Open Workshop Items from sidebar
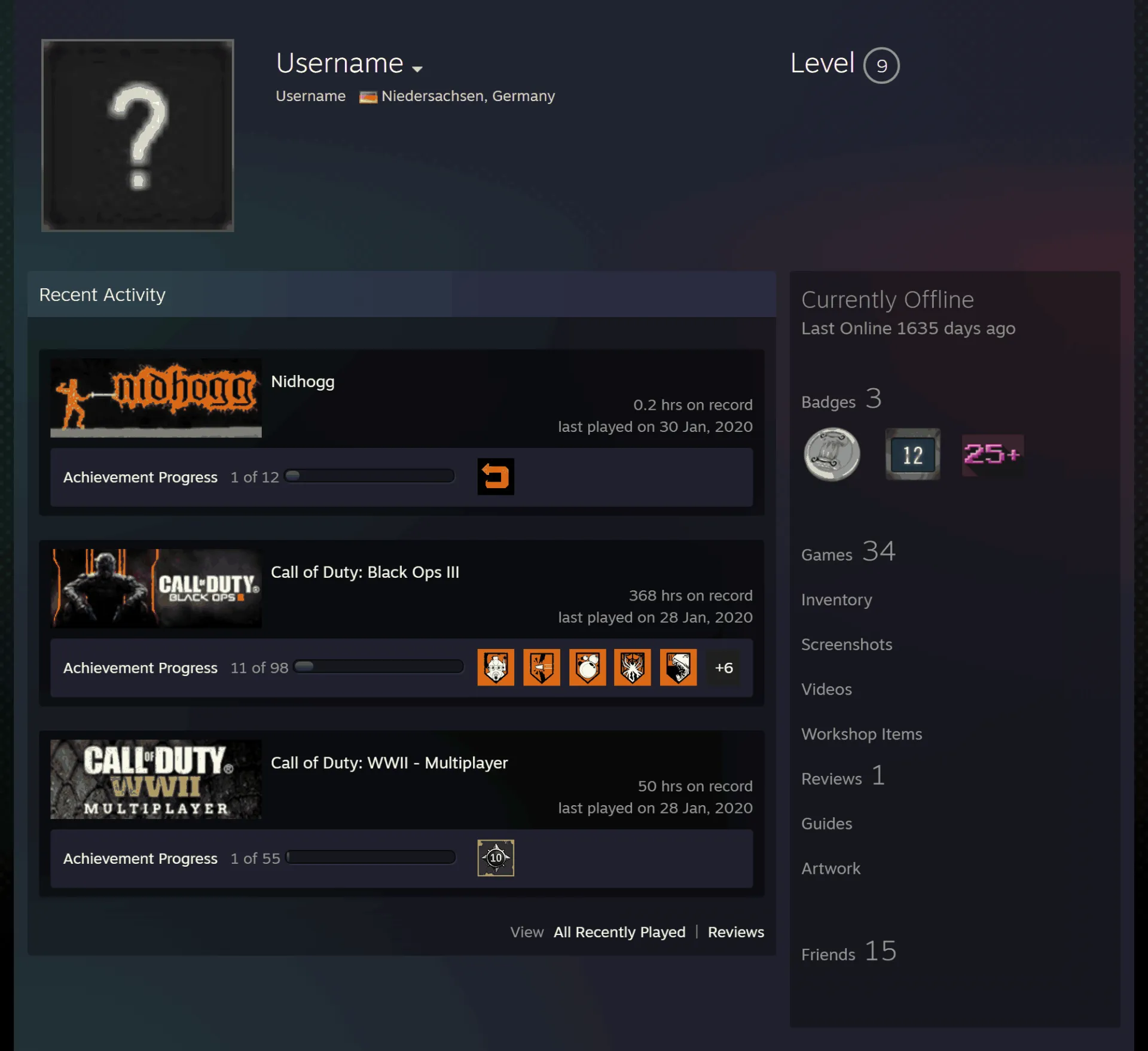This screenshot has width=1148, height=1051. [862, 734]
